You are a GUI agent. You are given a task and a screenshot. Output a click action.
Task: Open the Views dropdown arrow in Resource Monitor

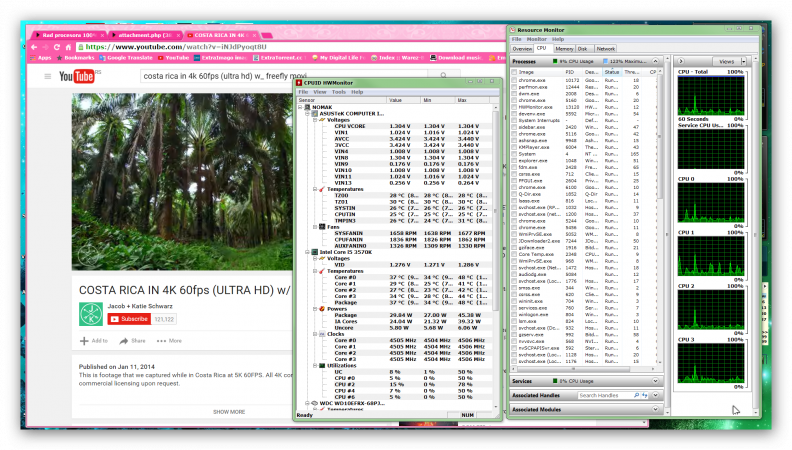pos(744,62)
